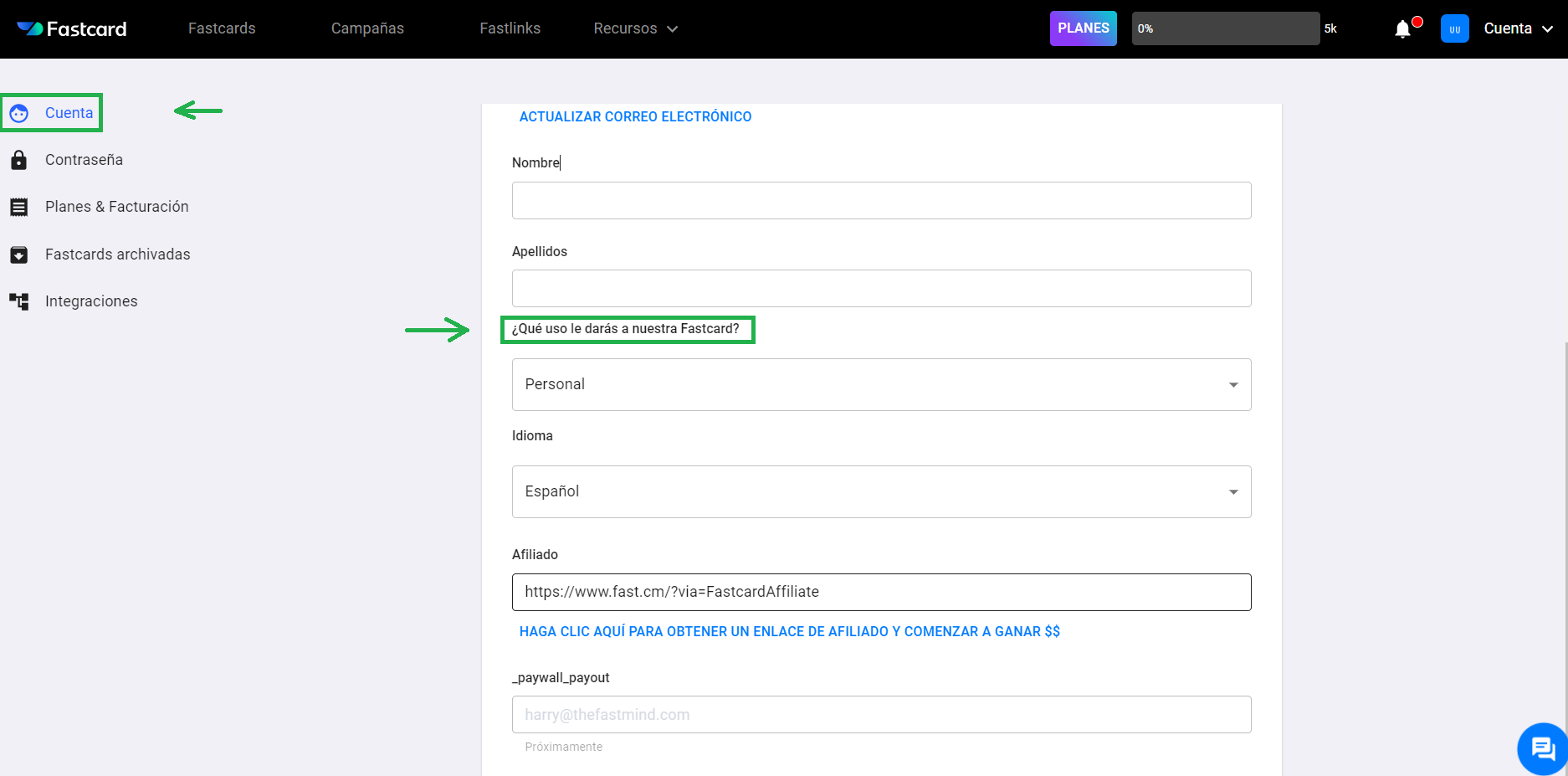Expand the Recursos dropdown menu
Viewport: 1568px width, 776px height.
[635, 28]
